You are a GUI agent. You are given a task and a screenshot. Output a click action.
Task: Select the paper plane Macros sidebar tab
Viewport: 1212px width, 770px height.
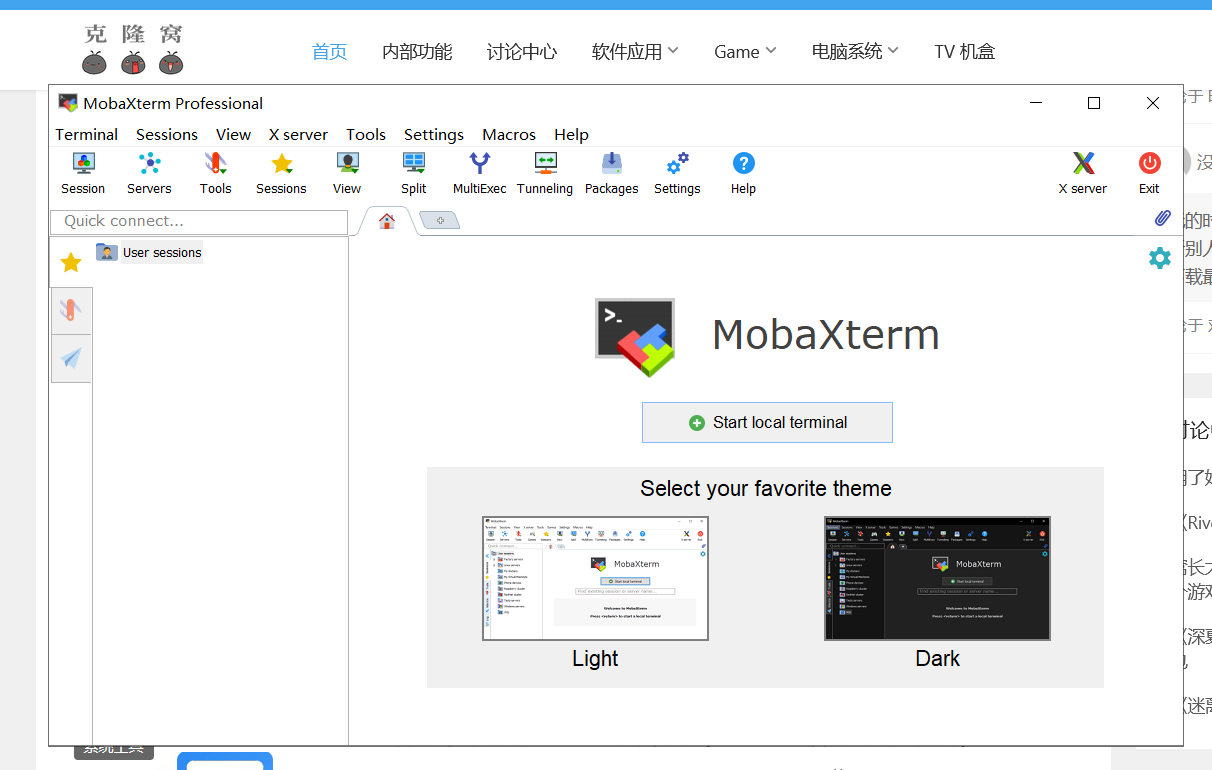click(x=71, y=358)
